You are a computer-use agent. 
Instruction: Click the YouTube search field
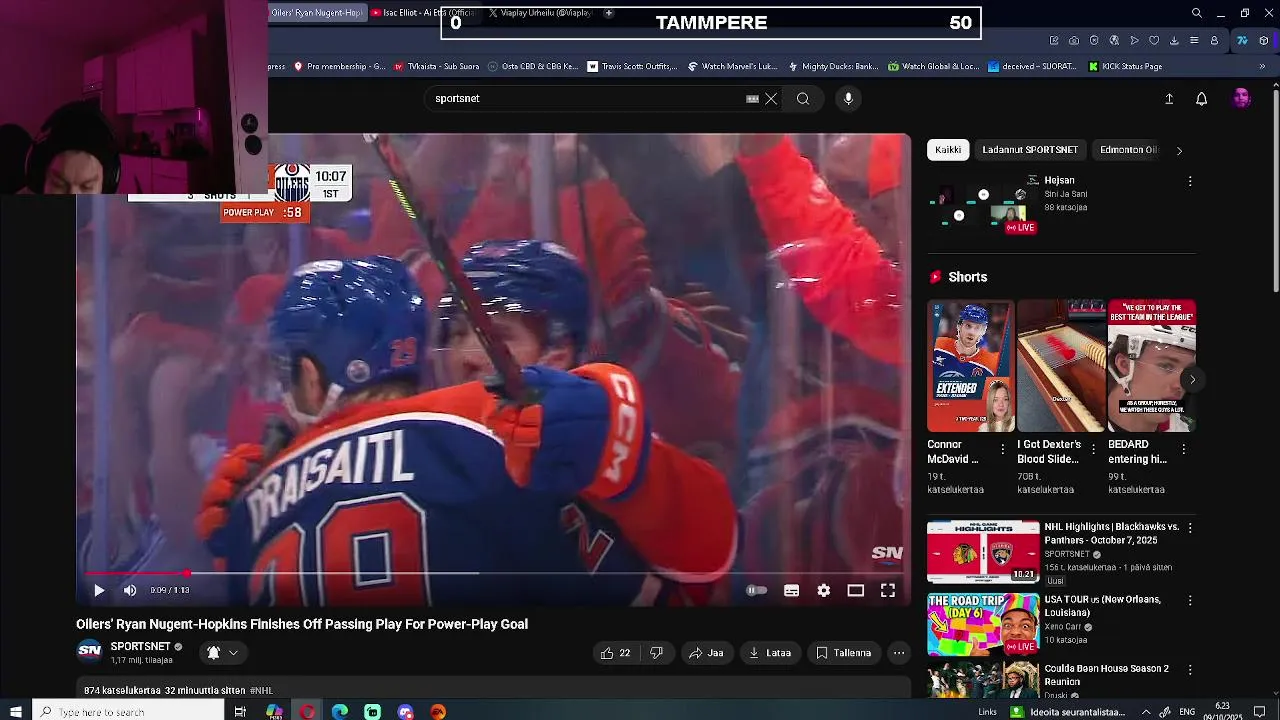pyautogui.click(x=585, y=99)
